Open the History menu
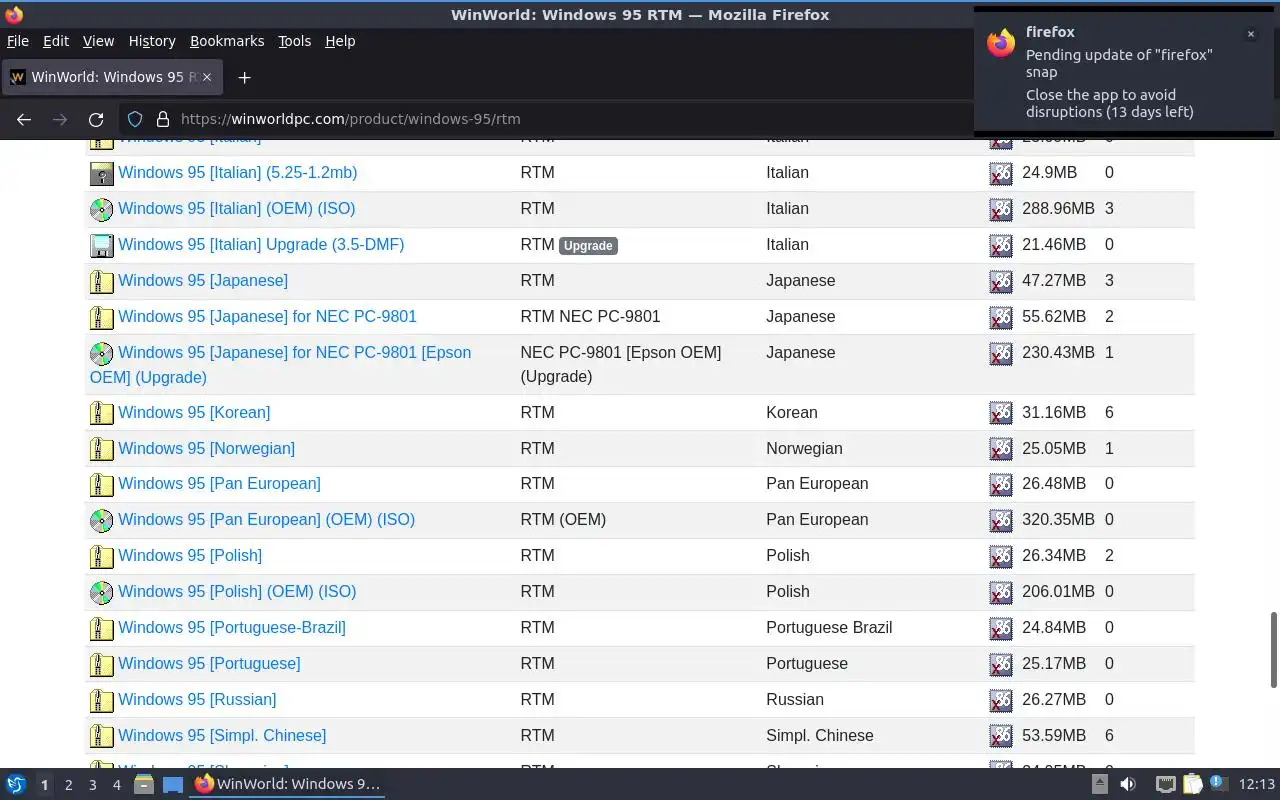Image resolution: width=1280 pixels, height=800 pixels. pos(152,41)
